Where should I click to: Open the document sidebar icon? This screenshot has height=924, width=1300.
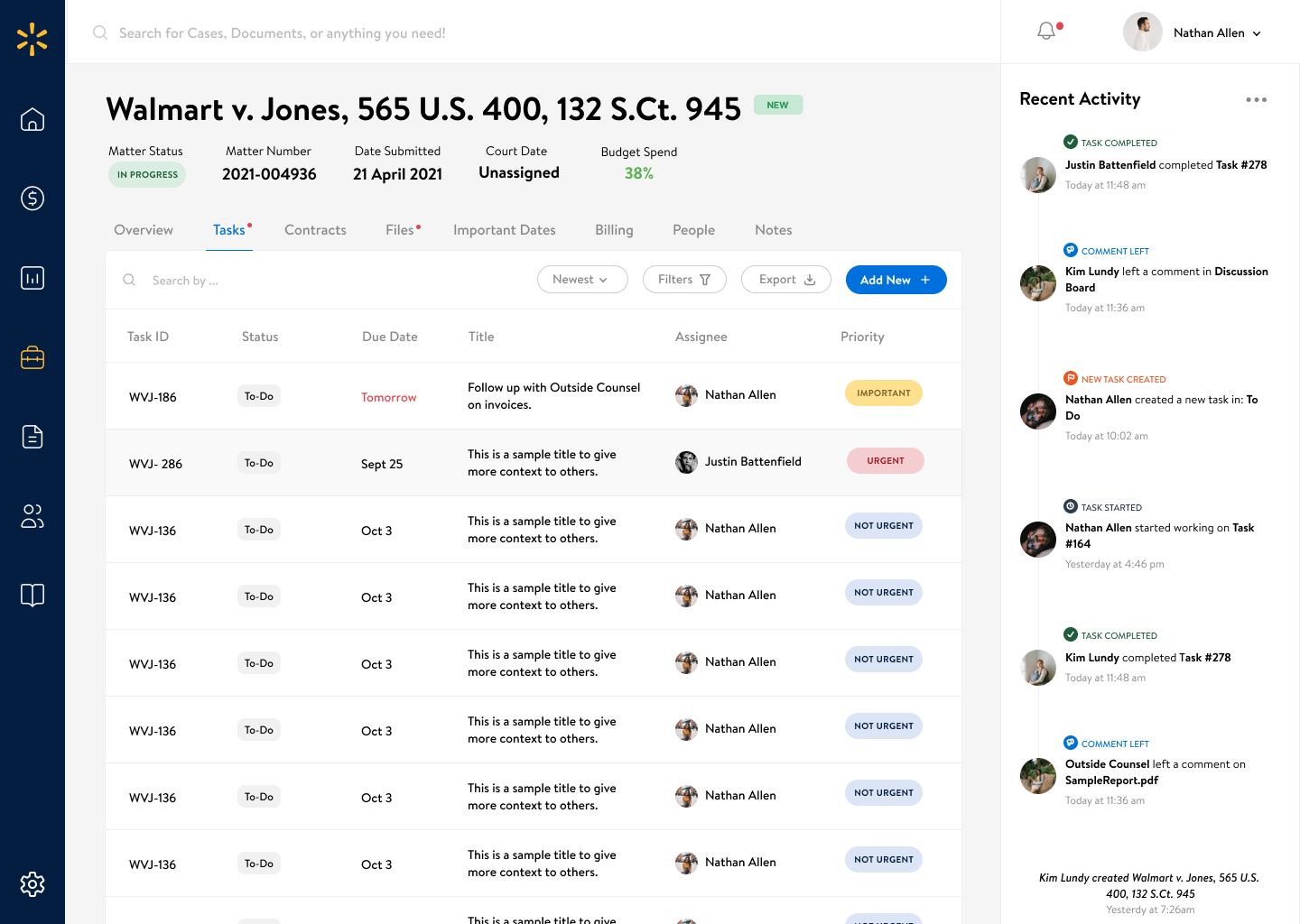32,437
